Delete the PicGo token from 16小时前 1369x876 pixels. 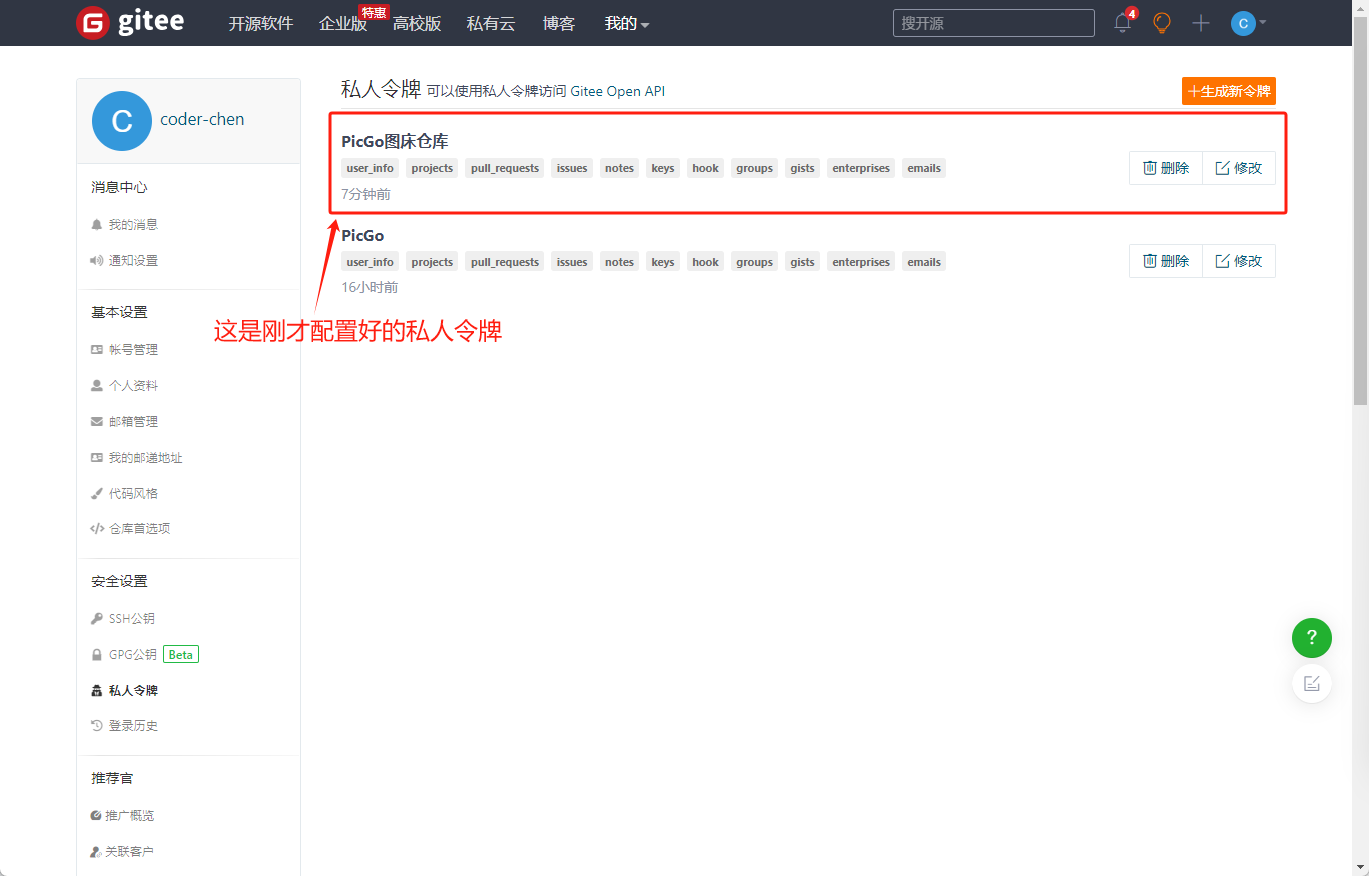tap(1166, 261)
